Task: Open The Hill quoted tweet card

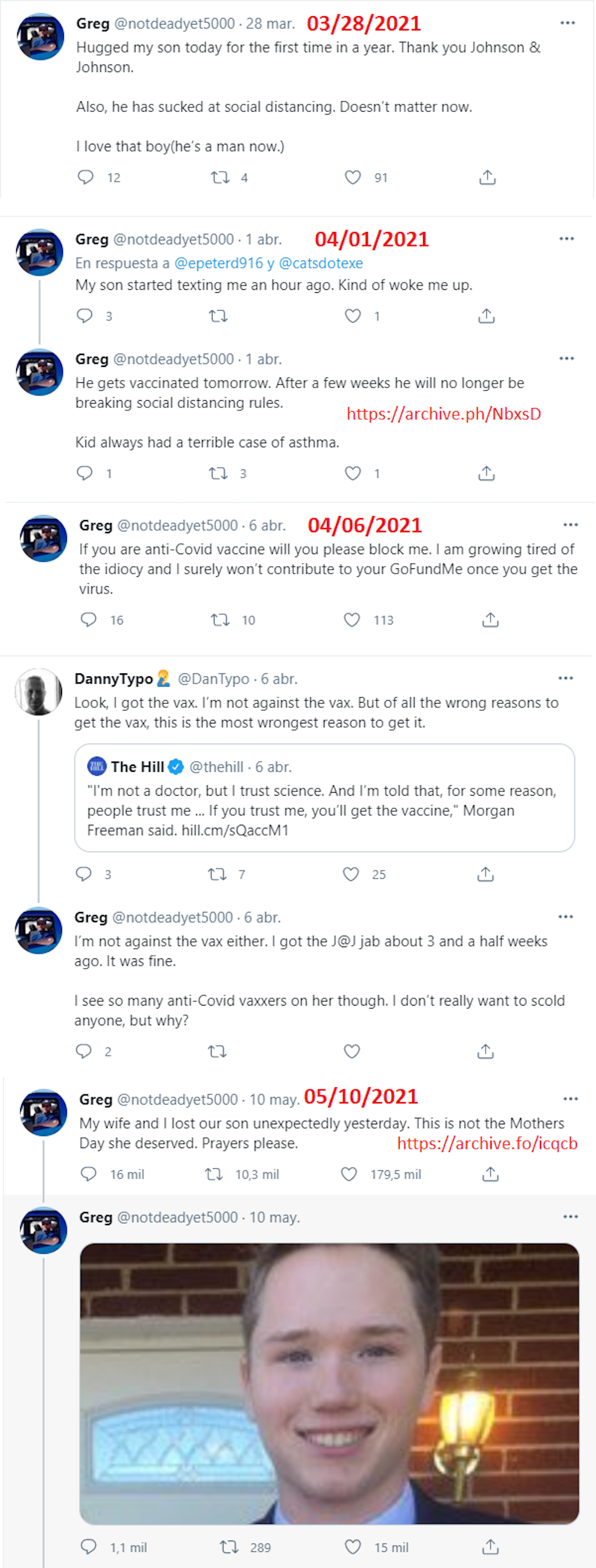Action: click(325, 797)
